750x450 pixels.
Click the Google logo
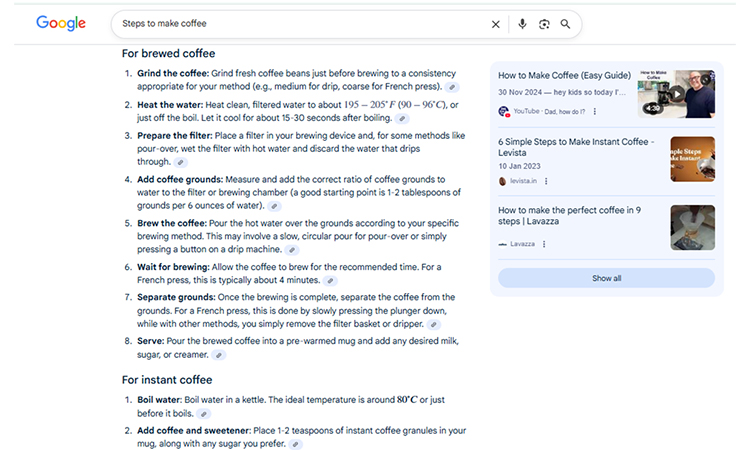[61, 23]
